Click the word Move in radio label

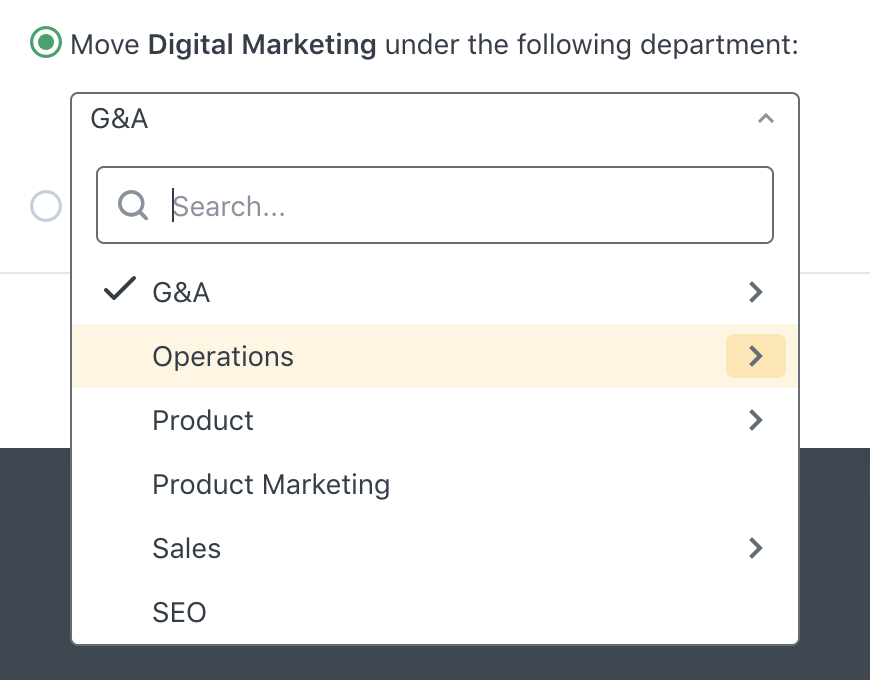(105, 44)
